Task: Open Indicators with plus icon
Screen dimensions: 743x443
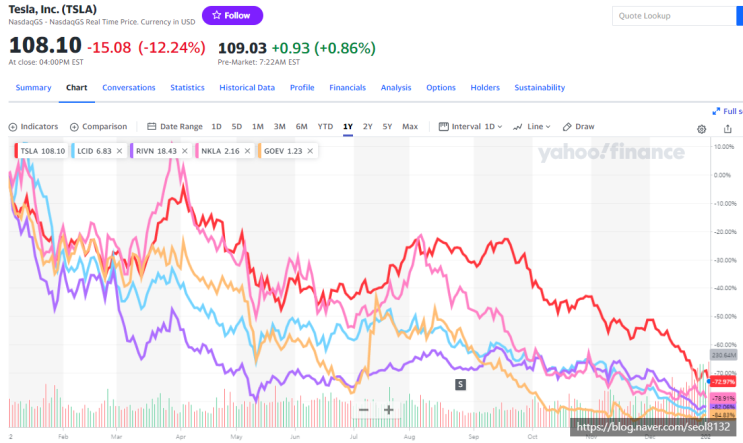Action: (x=33, y=127)
